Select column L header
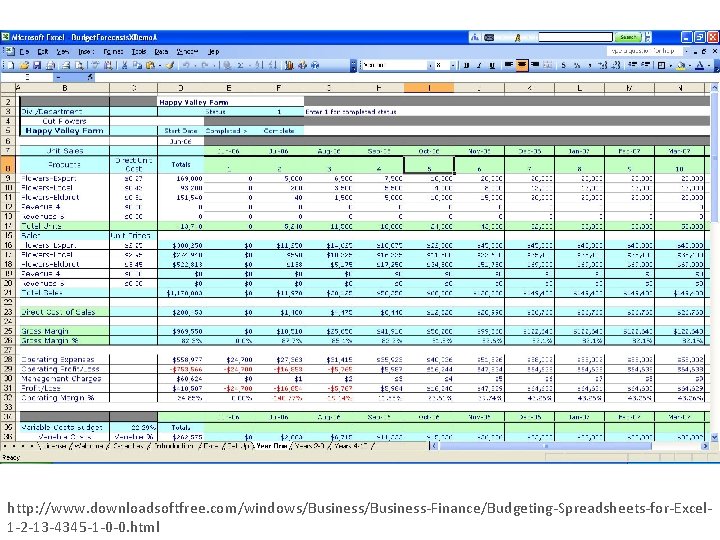The height and width of the screenshot is (540, 720). click(x=579, y=88)
